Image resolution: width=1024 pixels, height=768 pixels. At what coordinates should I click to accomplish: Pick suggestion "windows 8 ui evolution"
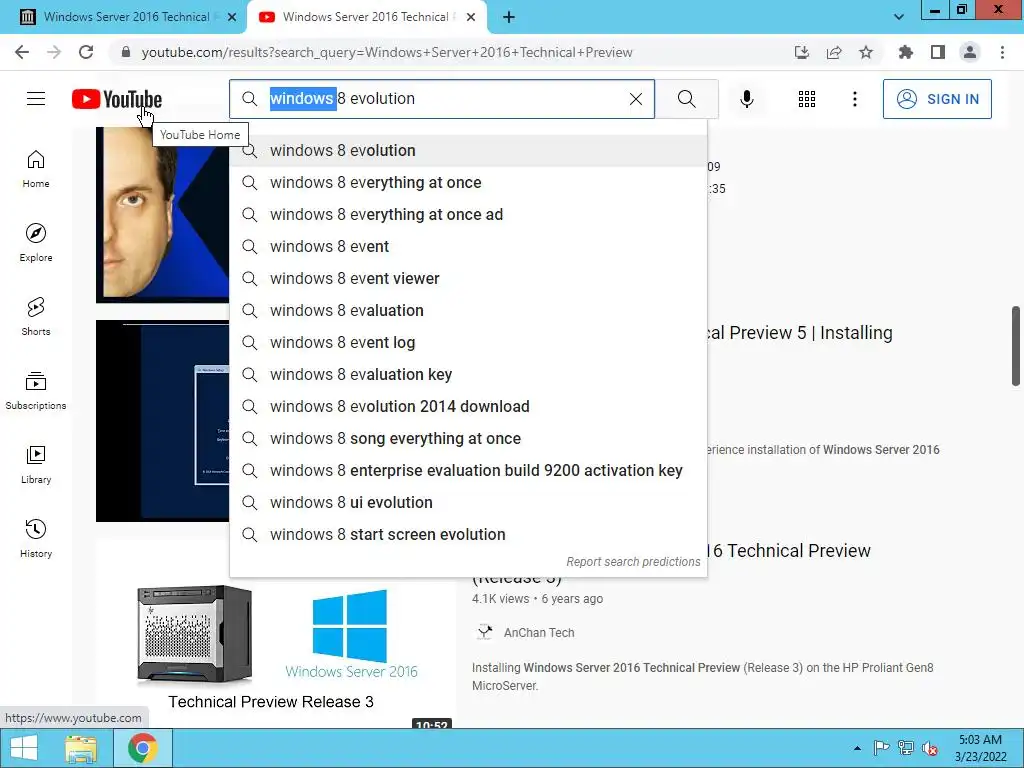[x=468, y=503]
